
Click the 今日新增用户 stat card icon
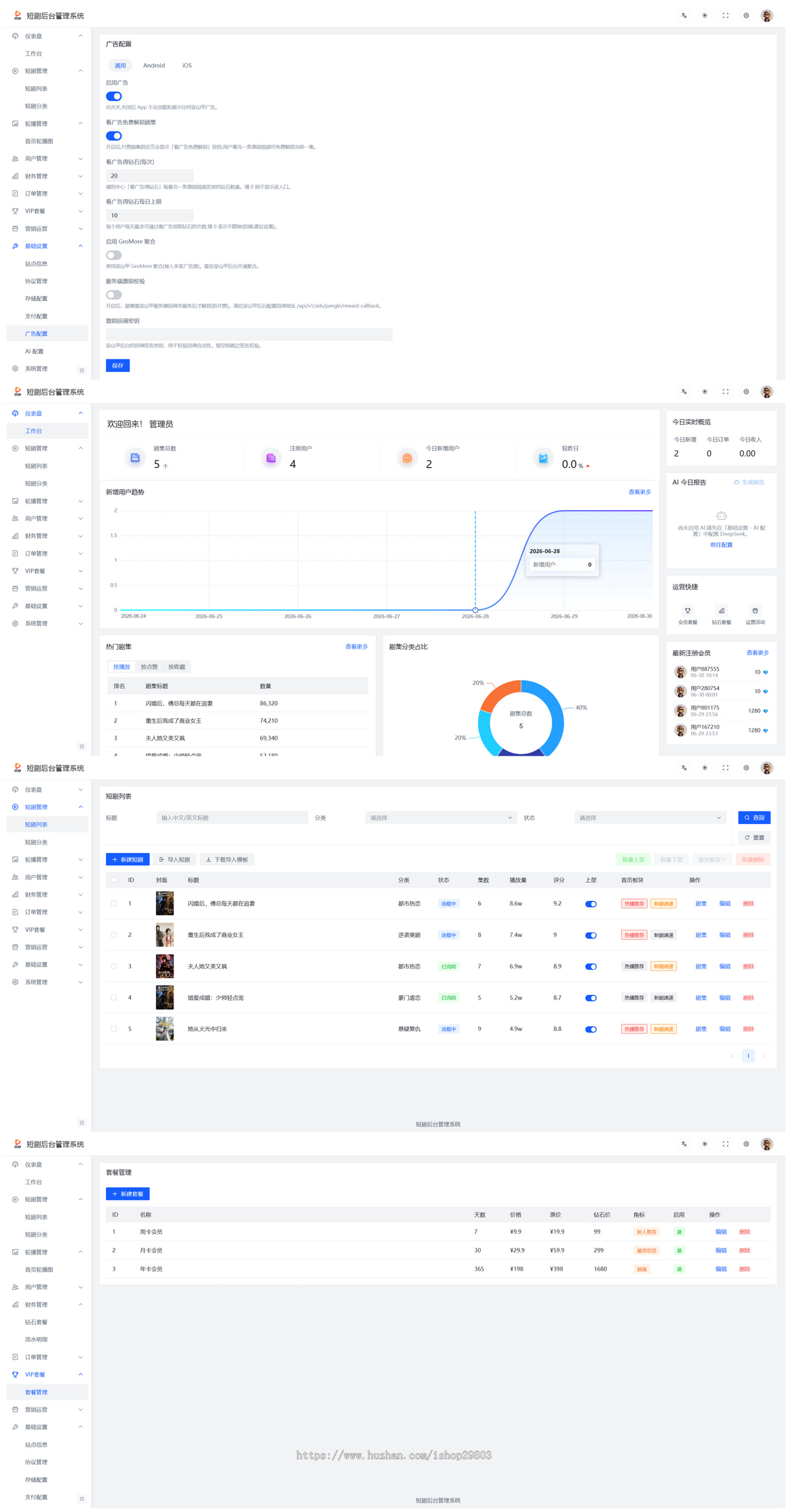point(407,458)
